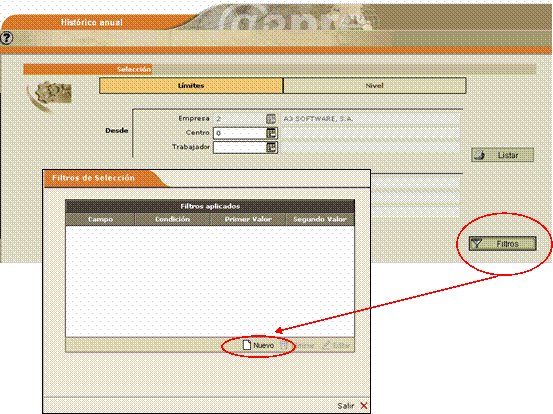Click the help question mark icon
The image size is (553, 414).
click(6, 38)
